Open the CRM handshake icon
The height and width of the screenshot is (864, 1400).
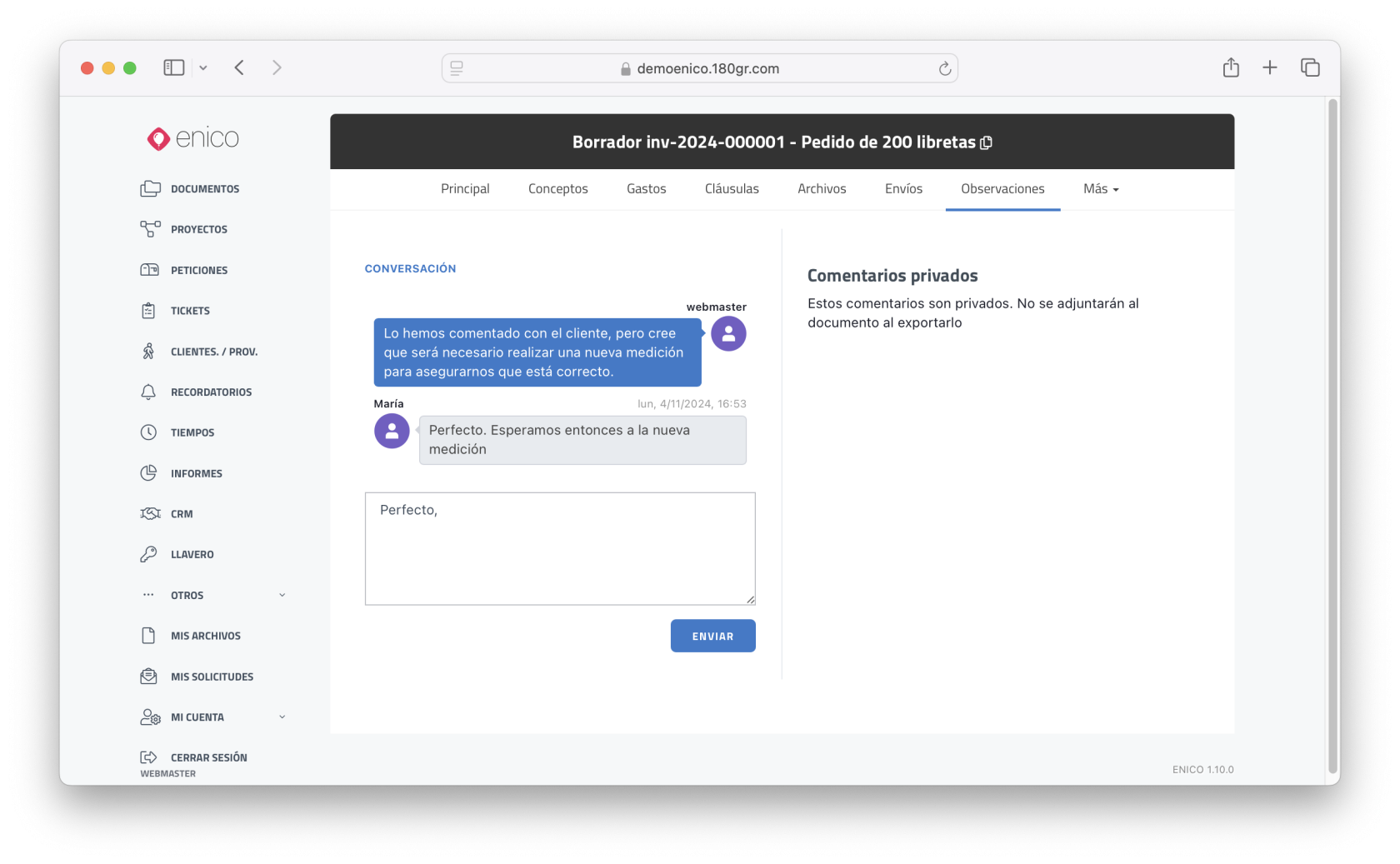pos(150,514)
